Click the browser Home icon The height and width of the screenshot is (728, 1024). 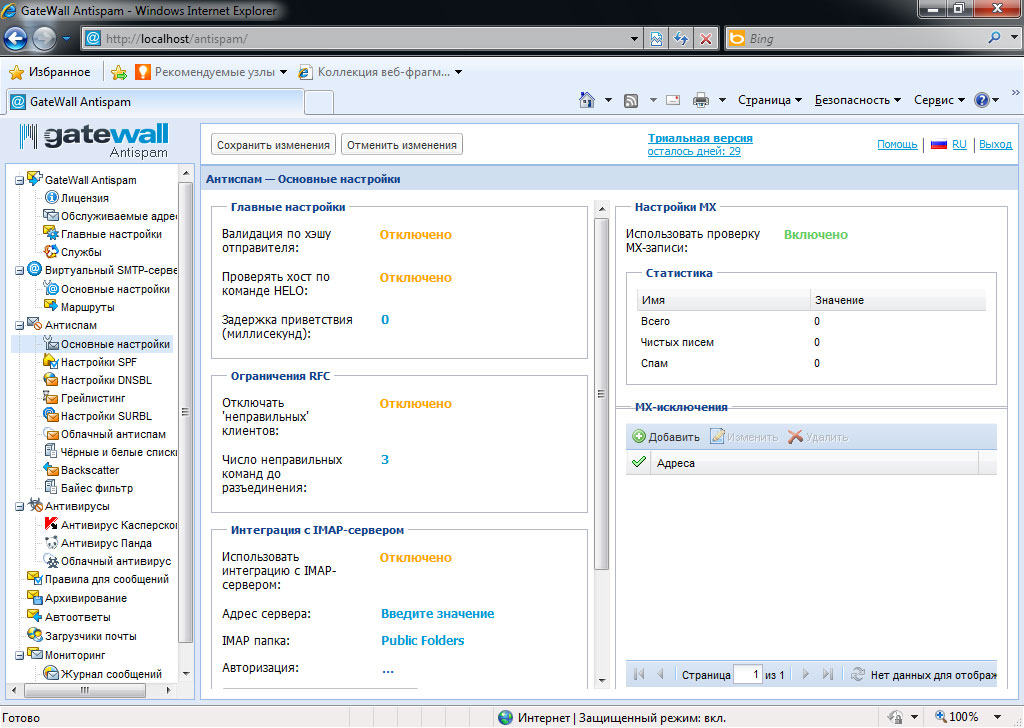point(587,100)
